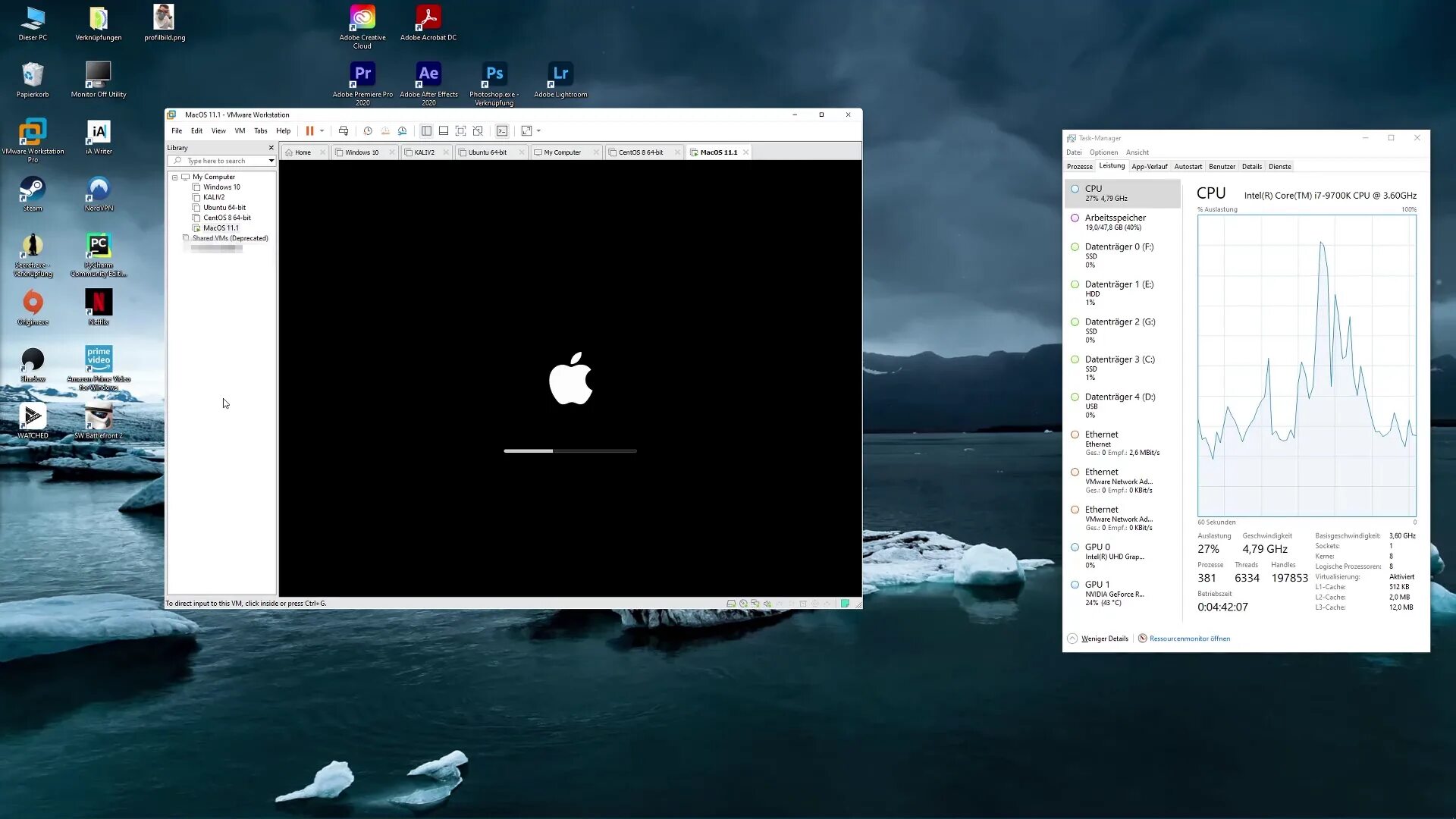Toggle the thumbnail bar view

[444, 131]
